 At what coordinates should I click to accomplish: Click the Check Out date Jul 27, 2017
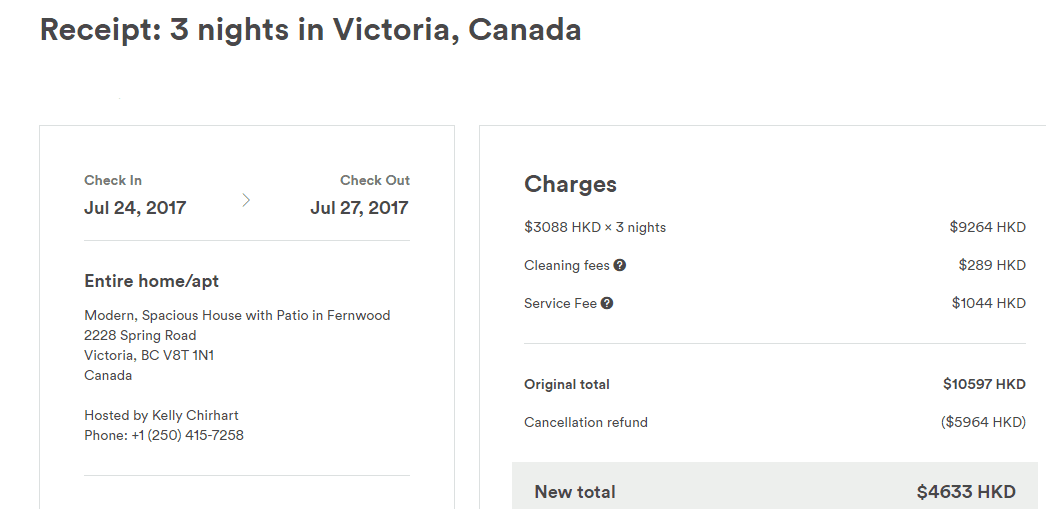coord(360,208)
